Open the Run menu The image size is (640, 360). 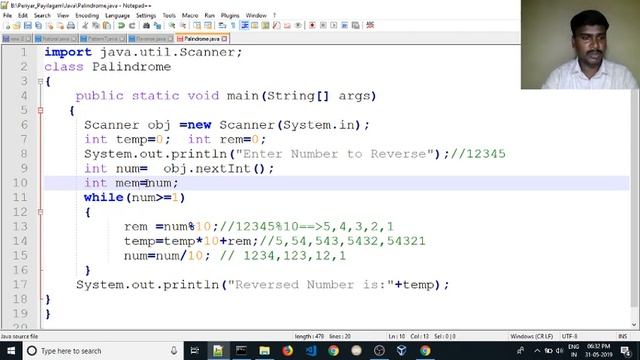point(209,15)
